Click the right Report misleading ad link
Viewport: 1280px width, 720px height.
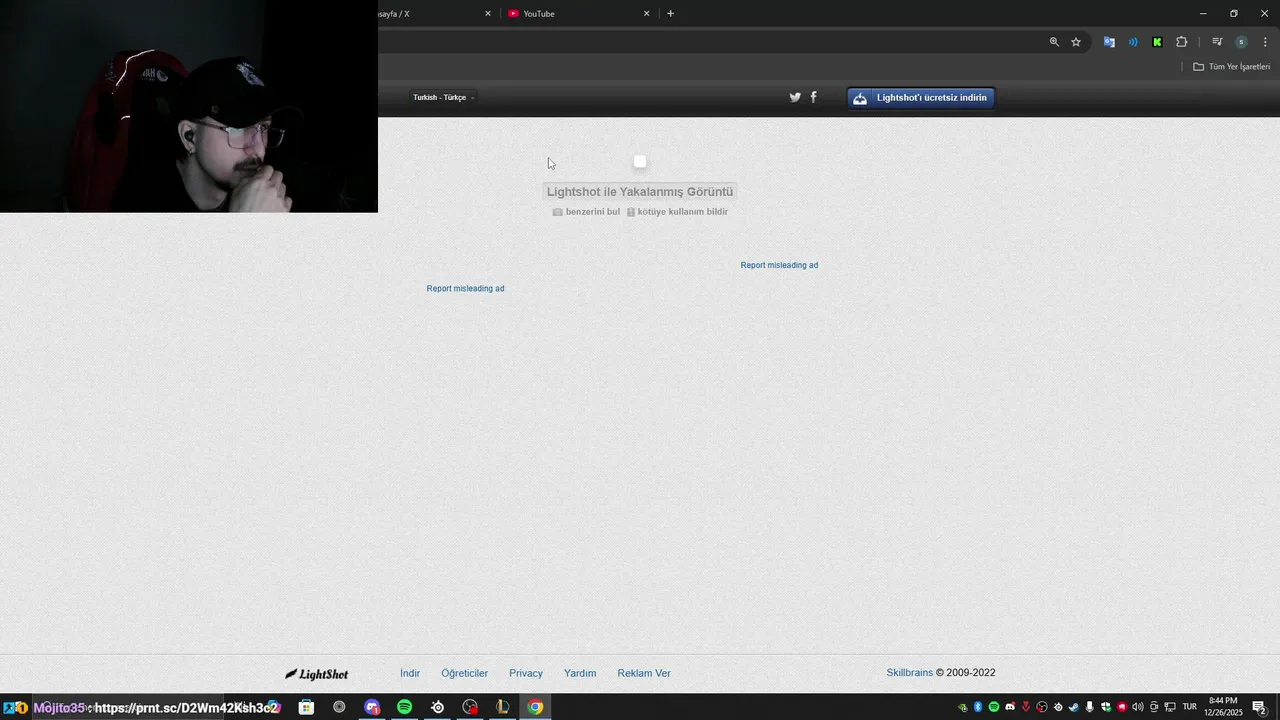point(779,265)
